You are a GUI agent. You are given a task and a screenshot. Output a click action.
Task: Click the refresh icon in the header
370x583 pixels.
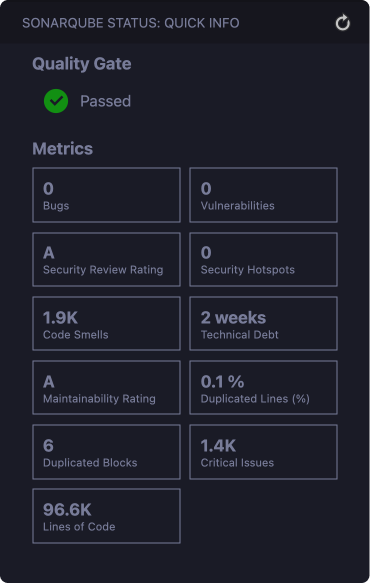342,23
